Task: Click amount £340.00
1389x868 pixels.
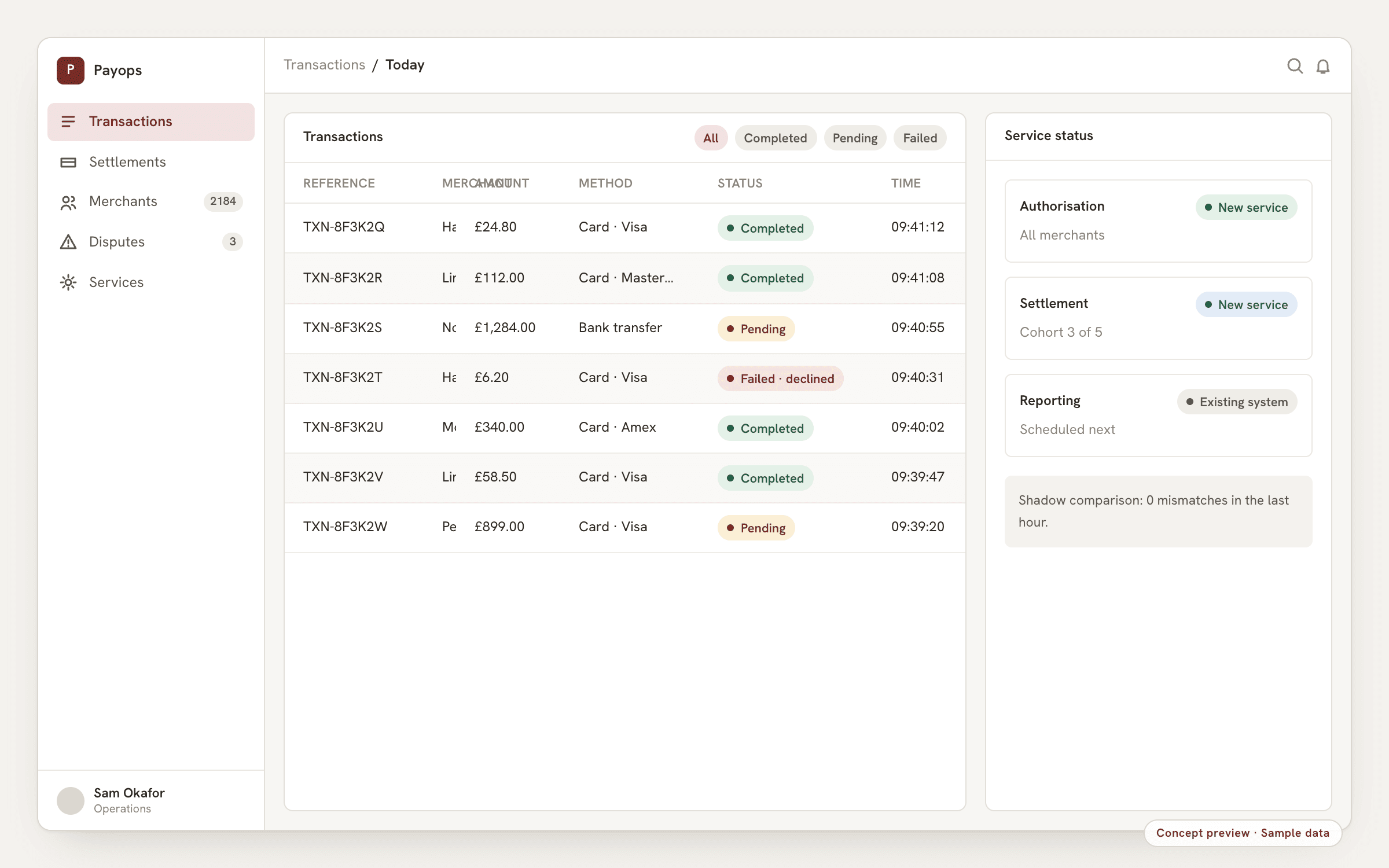Action: pyautogui.click(x=499, y=427)
